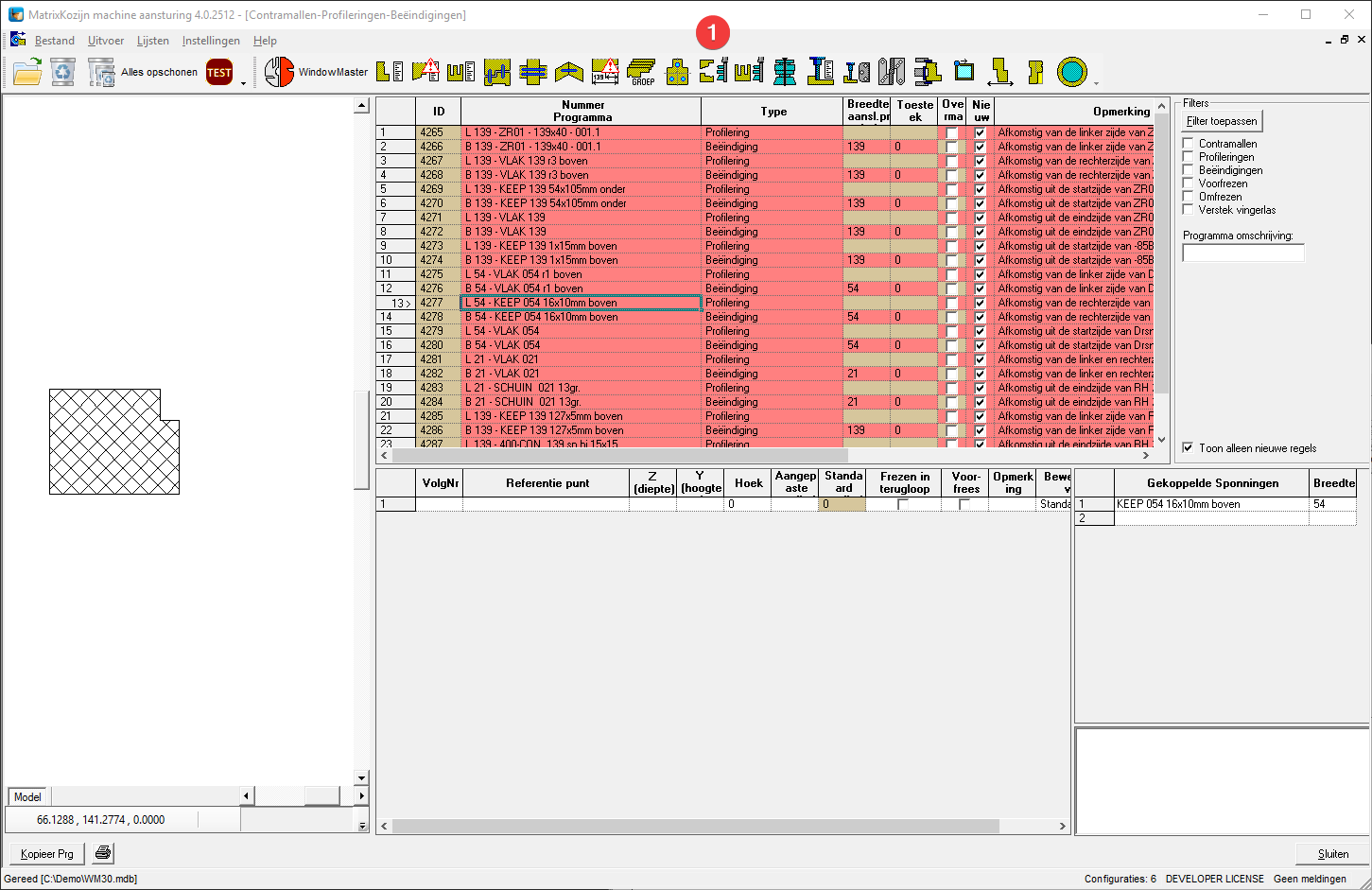
Task: Select row 'L 139 - ZR01 - 139x40 - 001.1'
Action: pos(581,132)
